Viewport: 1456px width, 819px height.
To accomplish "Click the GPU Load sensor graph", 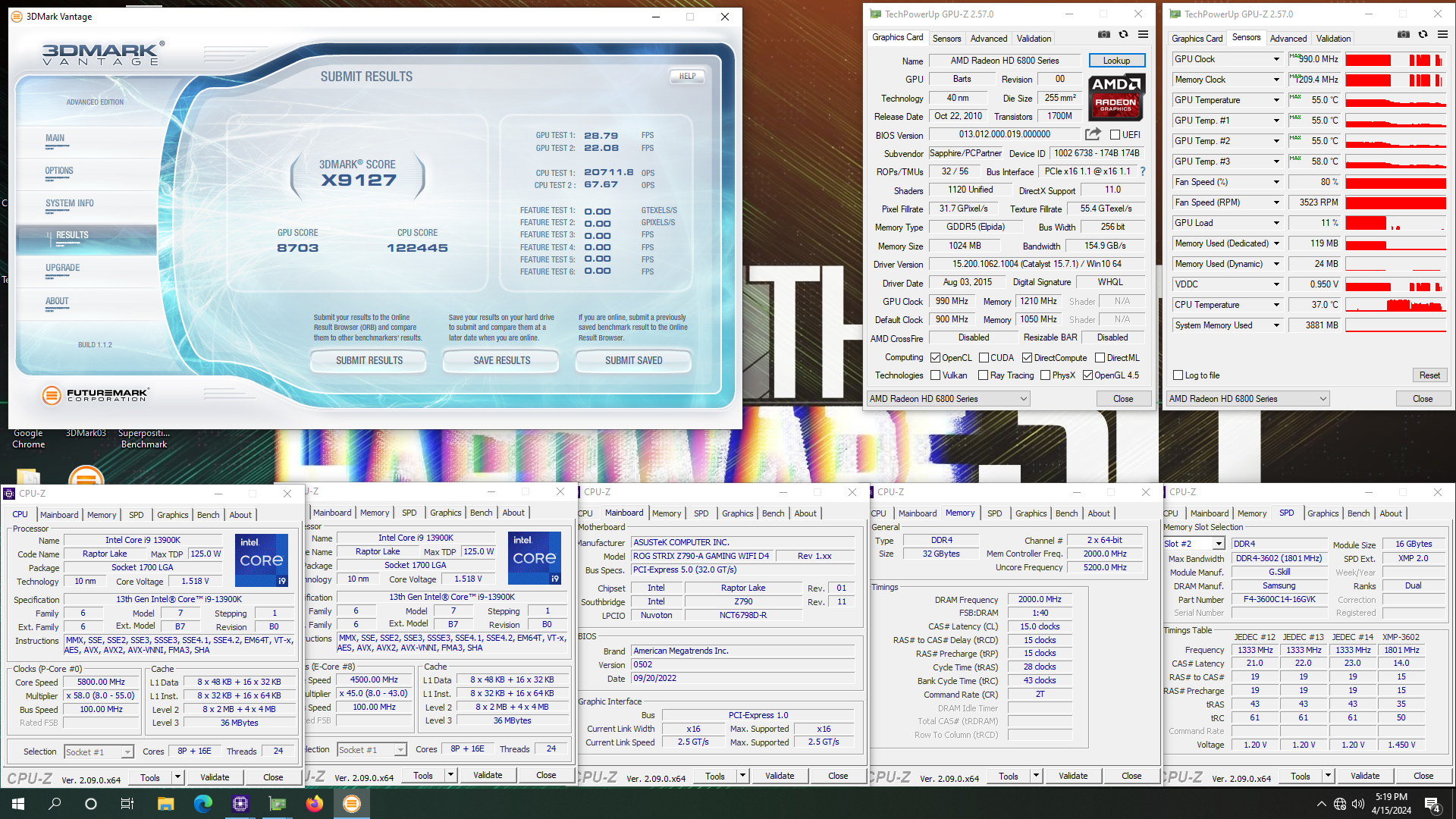I will click(1395, 223).
